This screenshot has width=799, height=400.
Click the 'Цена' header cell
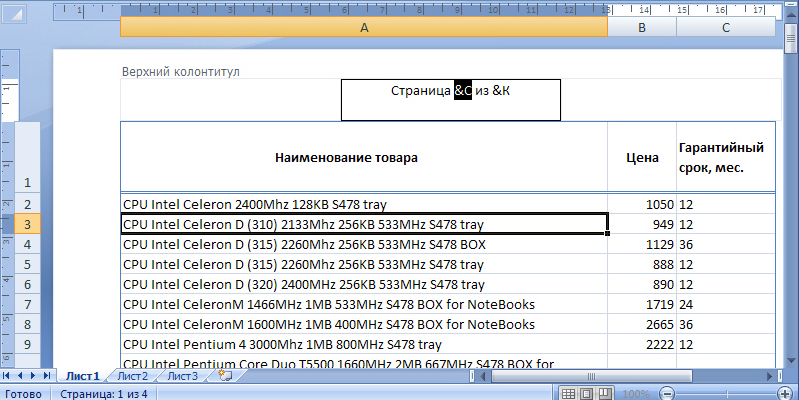coord(642,157)
